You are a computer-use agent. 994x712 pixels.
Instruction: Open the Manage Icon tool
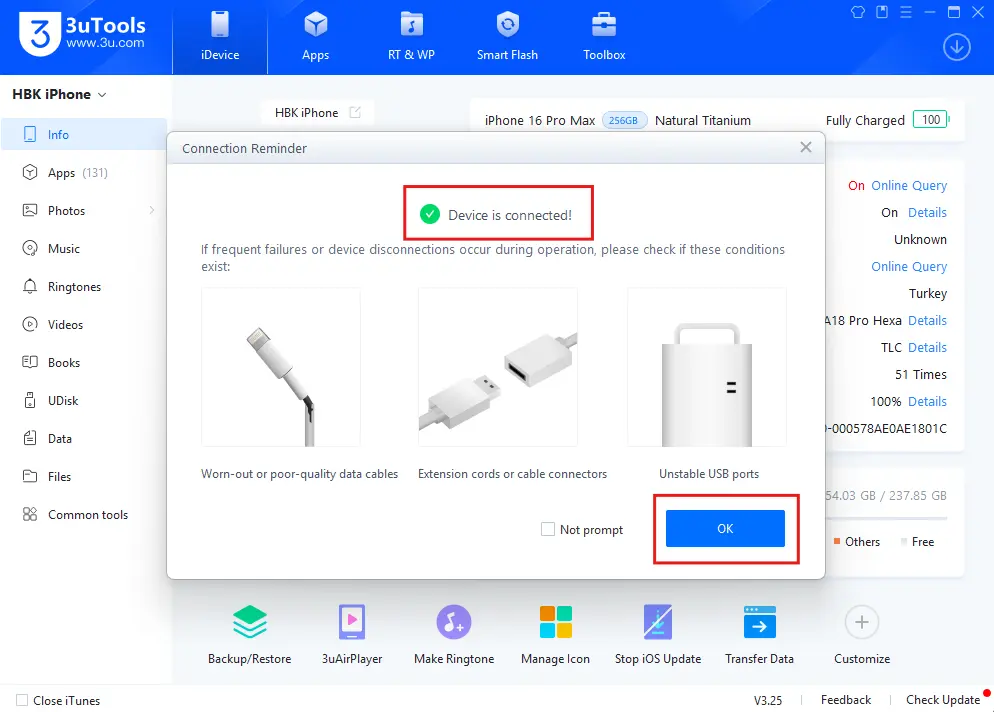point(555,622)
